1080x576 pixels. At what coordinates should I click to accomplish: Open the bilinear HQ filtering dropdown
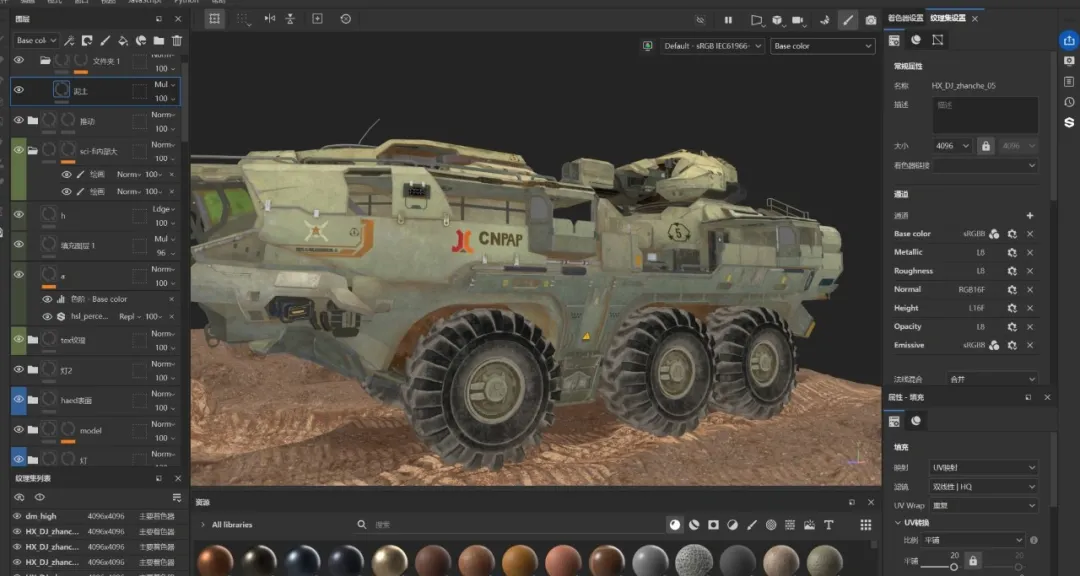[984, 486]
